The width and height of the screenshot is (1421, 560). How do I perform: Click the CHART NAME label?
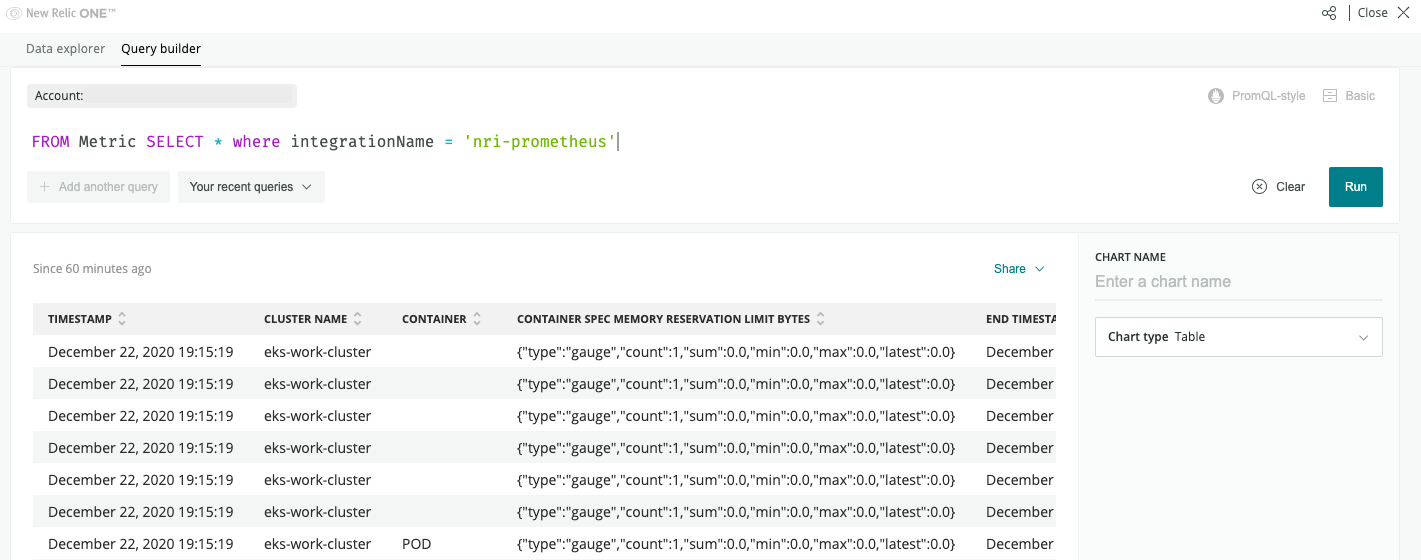[x=1130, y=257]
